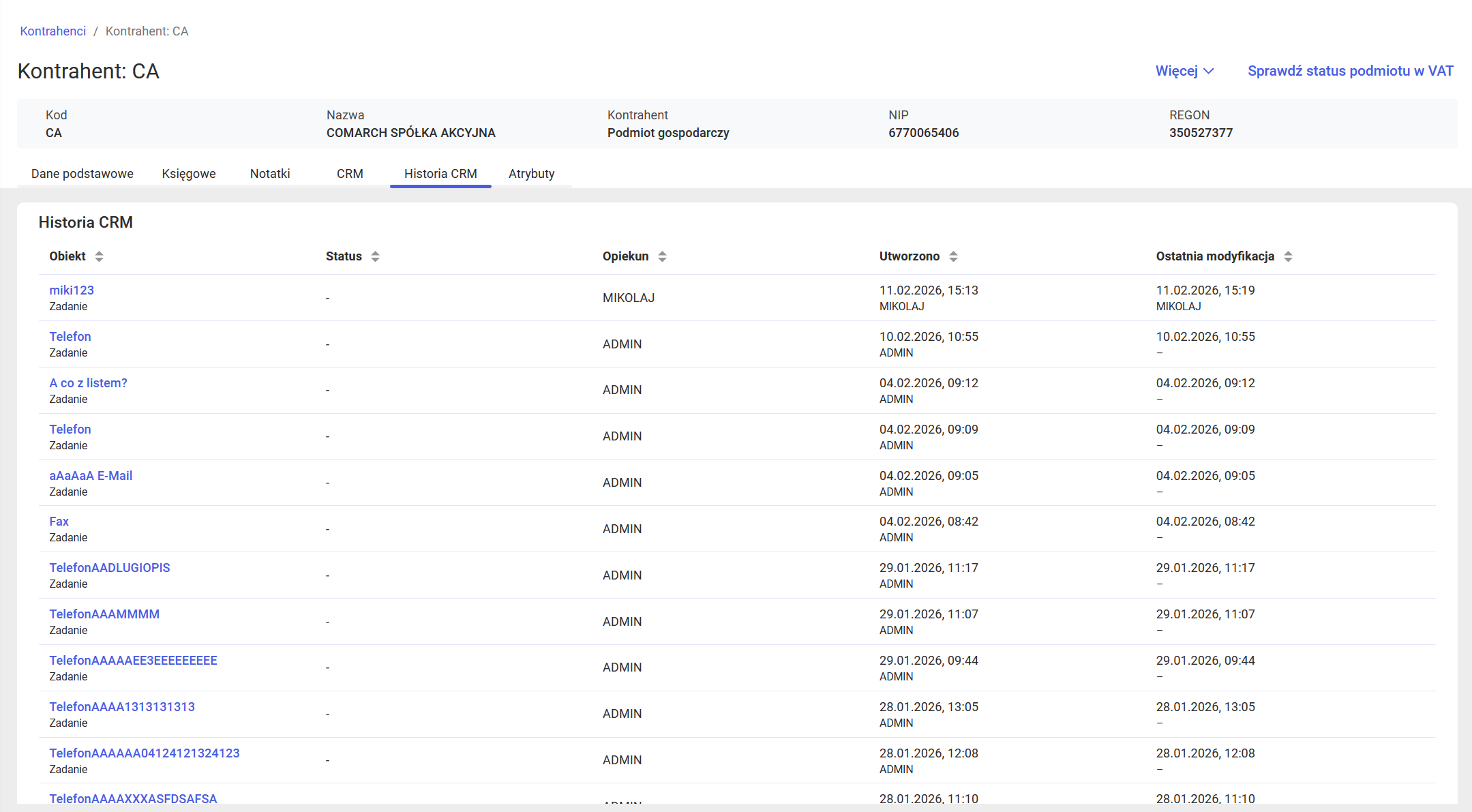Viewport: 1472px width, 812px height.
Task: Return to Kontrahenci via breadcrumb
Action: 52,31
